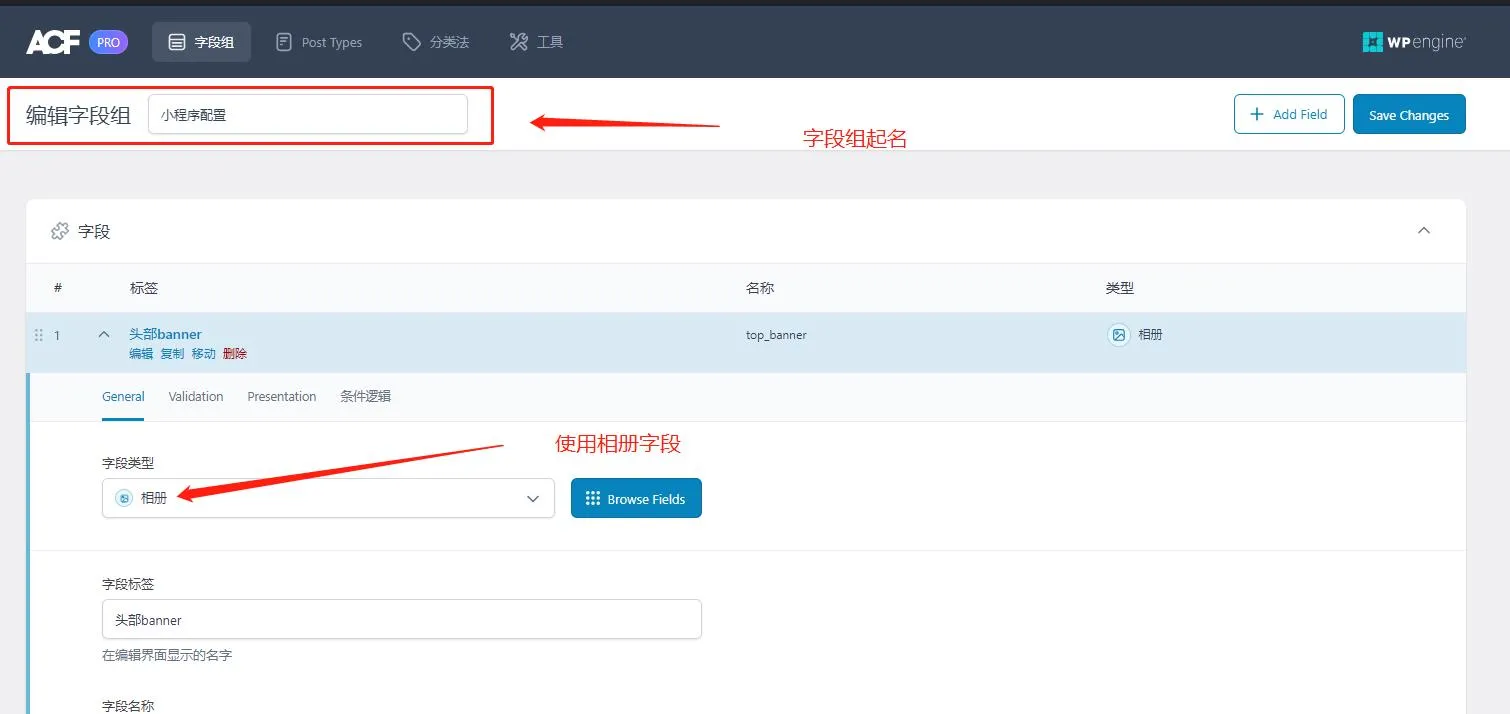Click the drag handle of field row 1
The width and height of the screenshot is (1510, 714).
pos(39,335)
